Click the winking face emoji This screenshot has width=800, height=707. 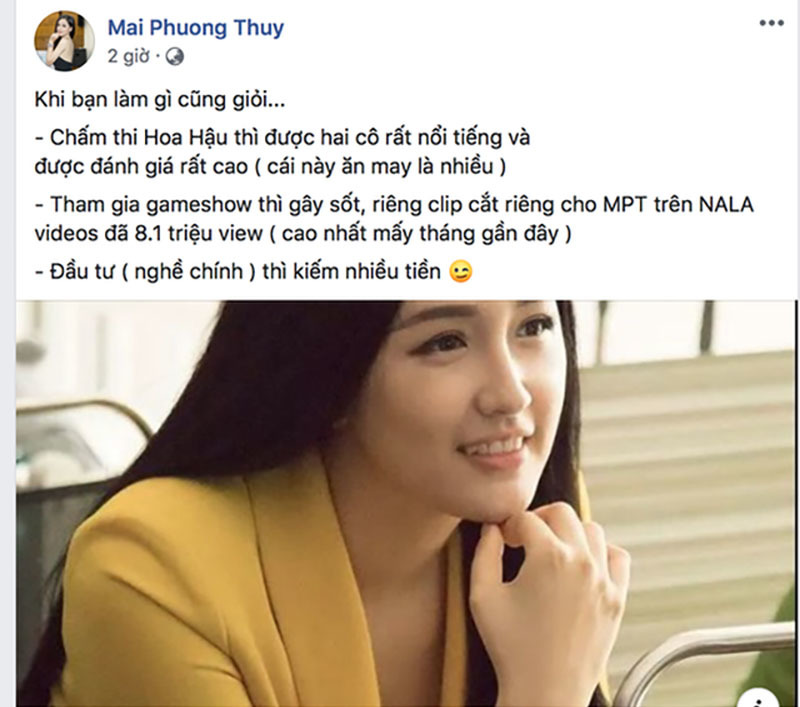460,271
